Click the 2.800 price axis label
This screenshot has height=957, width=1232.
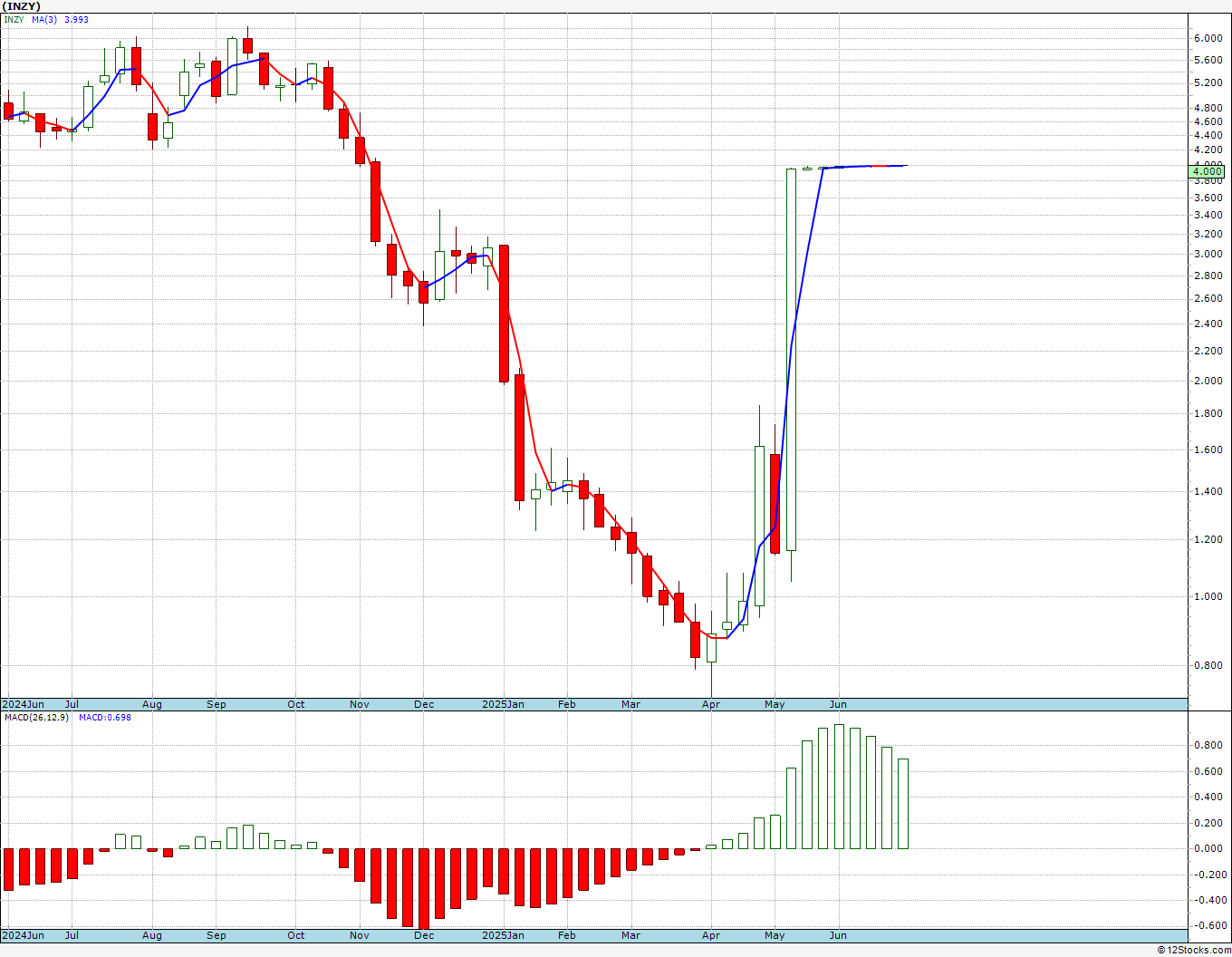click(1208, 275)
